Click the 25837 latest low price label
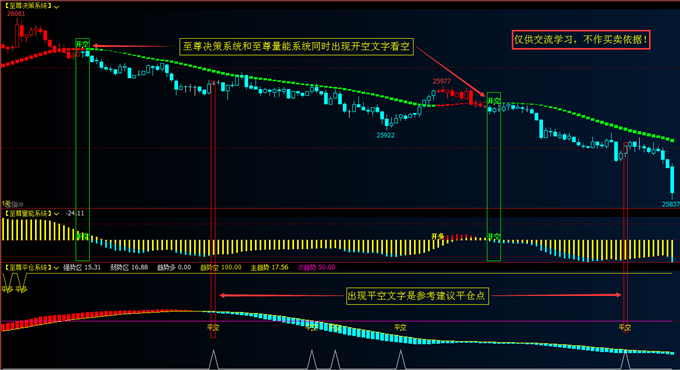This screenshot has width=680, height=370. click(x=670, y=204)
